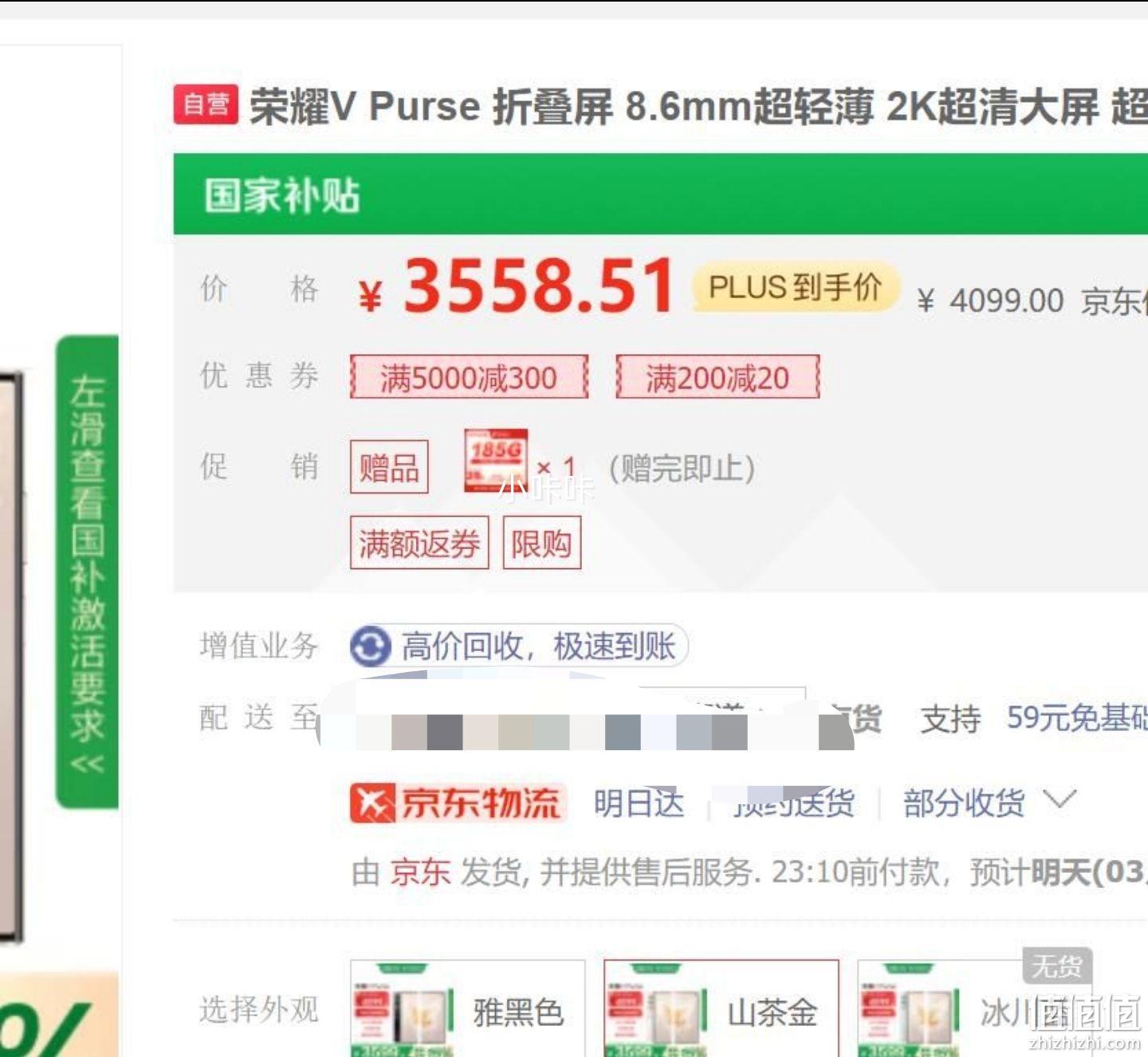The height and width of the screenshot is (1057, 1148).
Task: Expand 左滑查看国补激活要求 side panel arrows
Action: point(87,764)
